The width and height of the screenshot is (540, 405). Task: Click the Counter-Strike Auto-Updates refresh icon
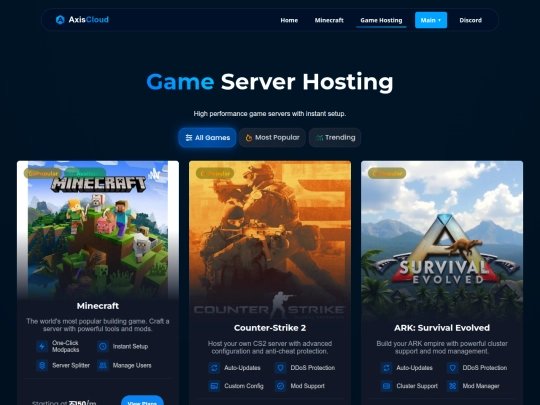pos(214,368)
